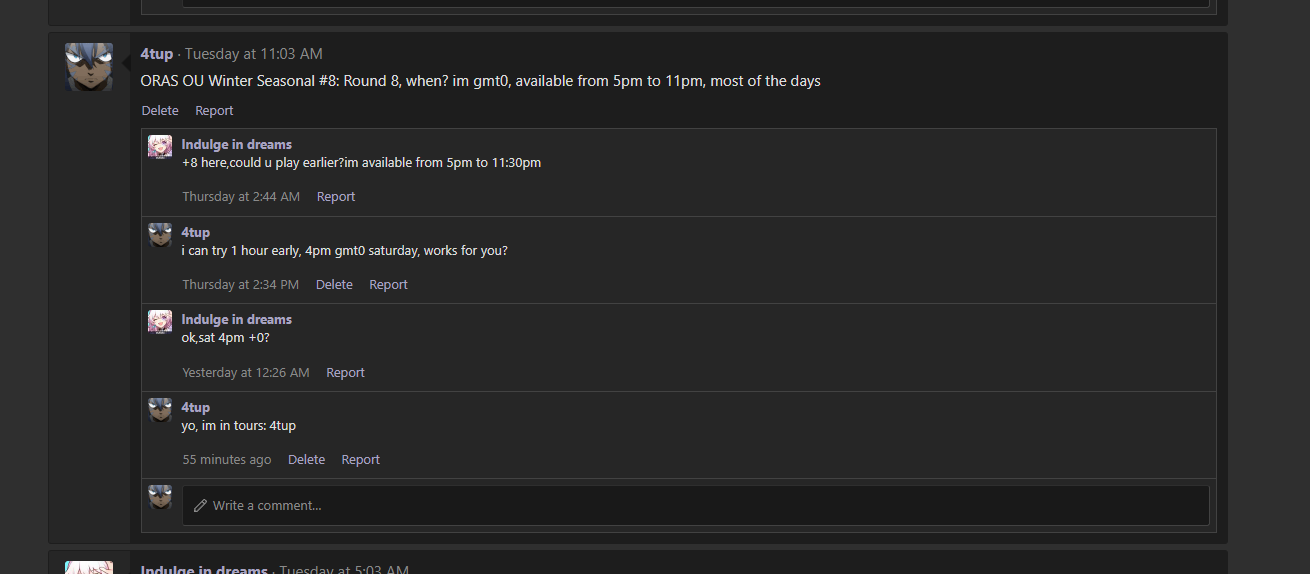Click in the 'Write a comment...' field
This screenshot has height=574, width=1310.
point(700,506)
